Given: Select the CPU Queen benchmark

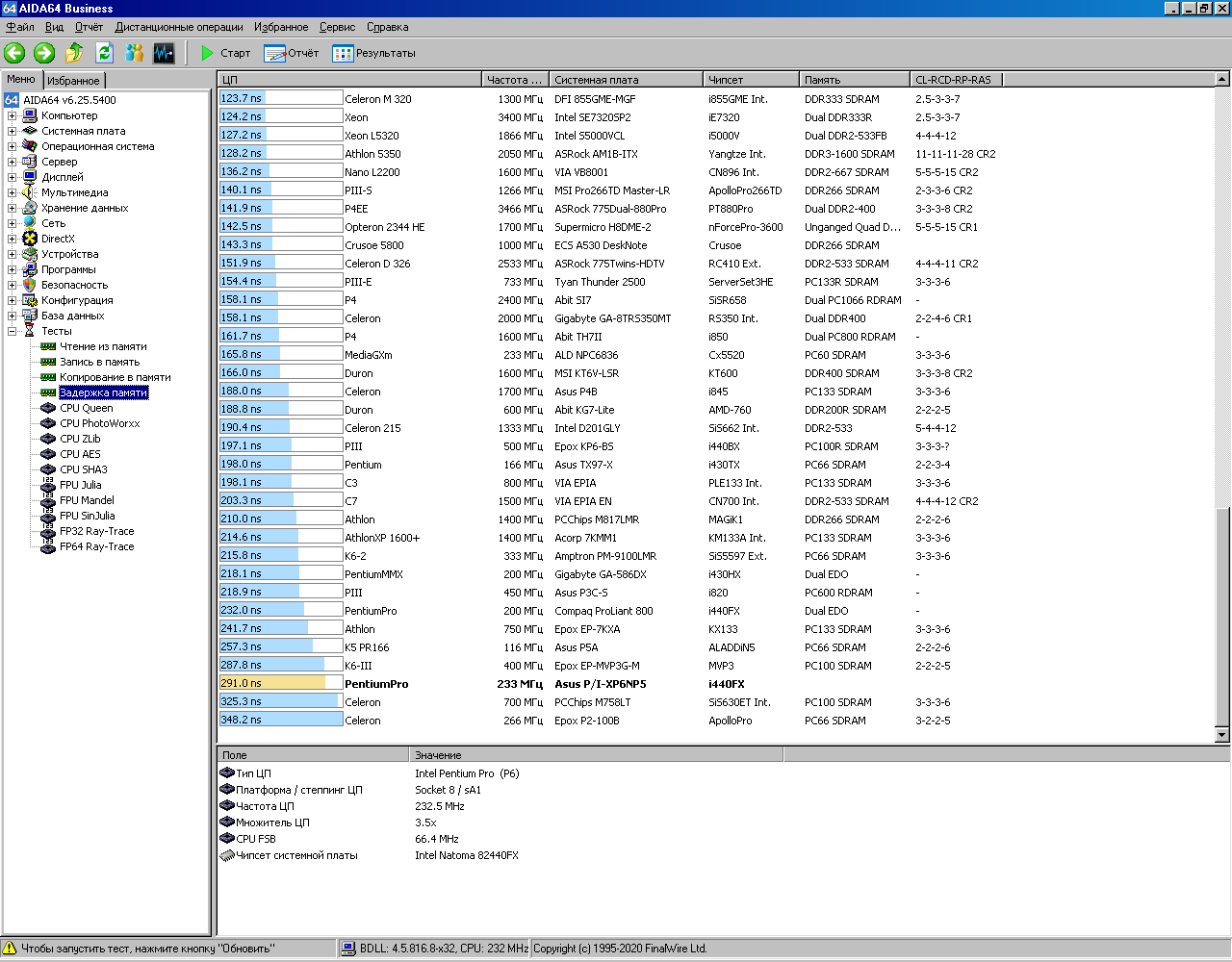Looking at the screenshot, I should click(86, 408).
